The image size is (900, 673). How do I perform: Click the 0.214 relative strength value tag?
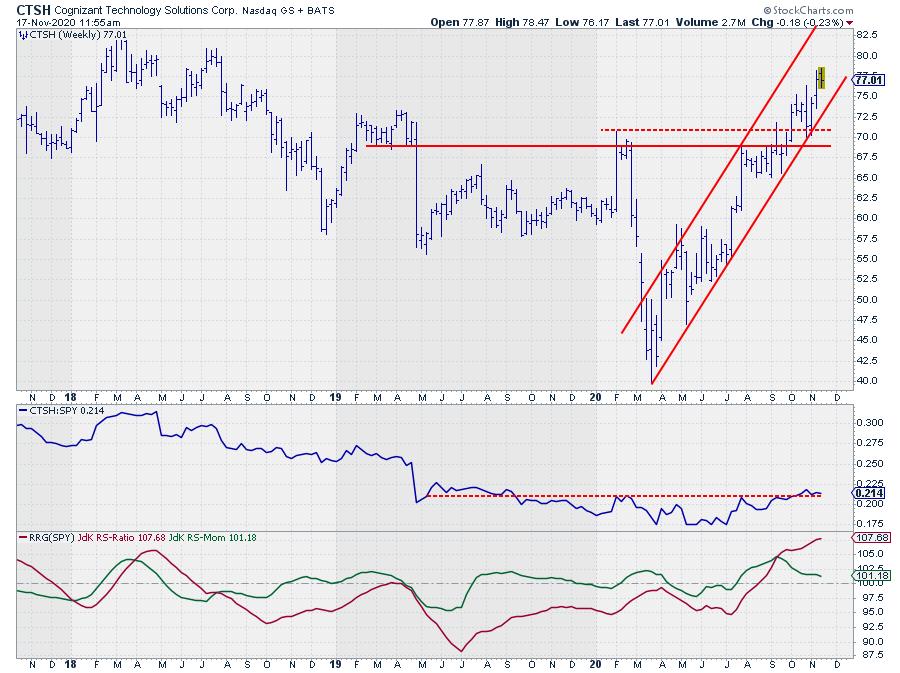click(868, 493)
